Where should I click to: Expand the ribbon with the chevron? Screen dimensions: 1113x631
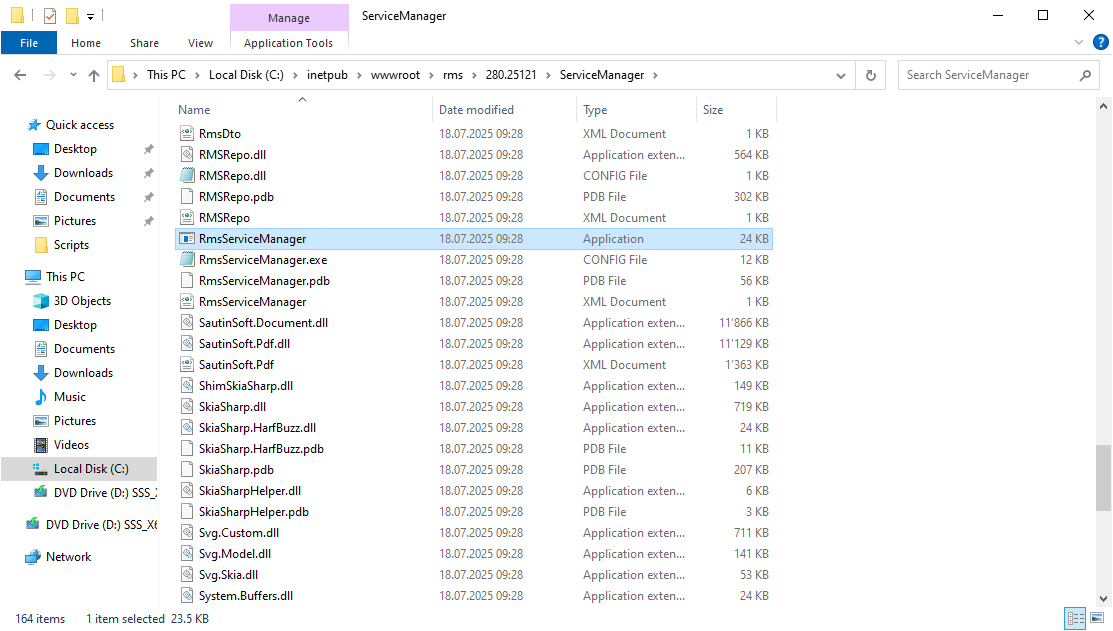point(1078,43)
